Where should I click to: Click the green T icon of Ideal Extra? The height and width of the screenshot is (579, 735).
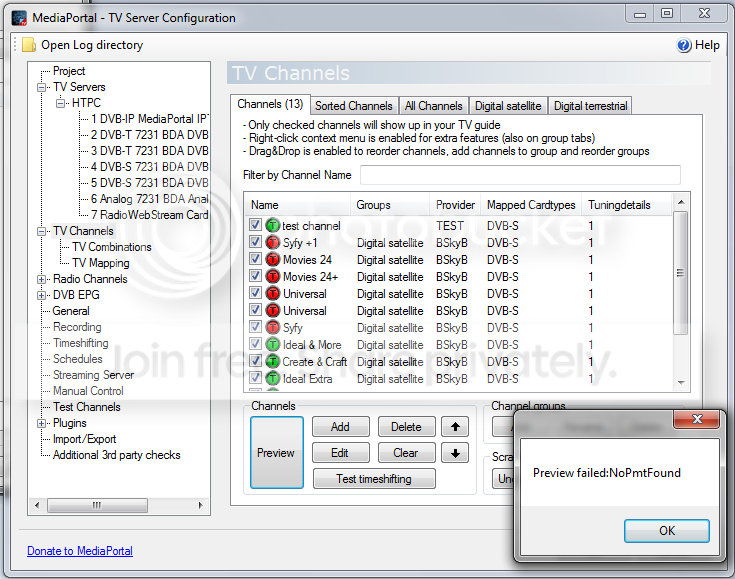[x=272, y=378]
